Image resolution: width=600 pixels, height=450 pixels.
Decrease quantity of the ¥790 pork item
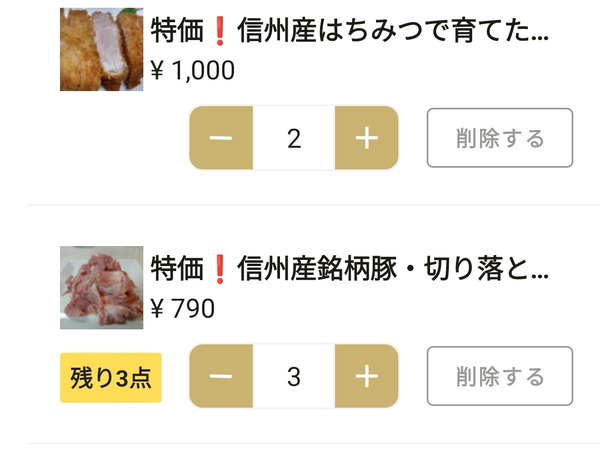point(221,376)
